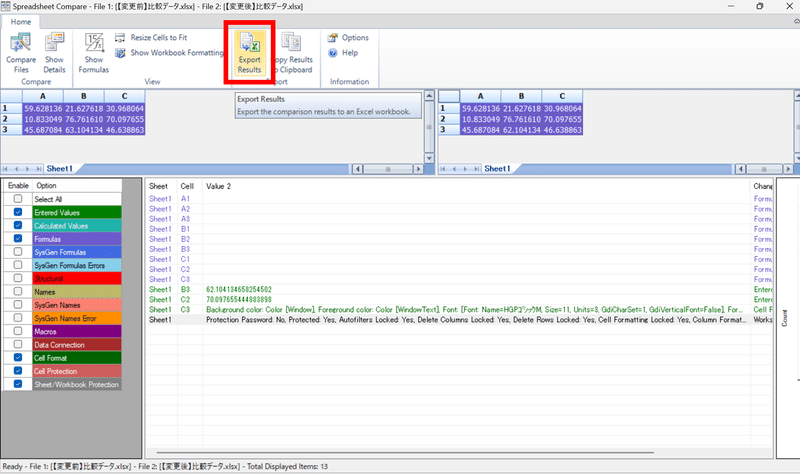Click the left grid's vertical scroll down arrow
800x474 pixels.
pos(429,158)
